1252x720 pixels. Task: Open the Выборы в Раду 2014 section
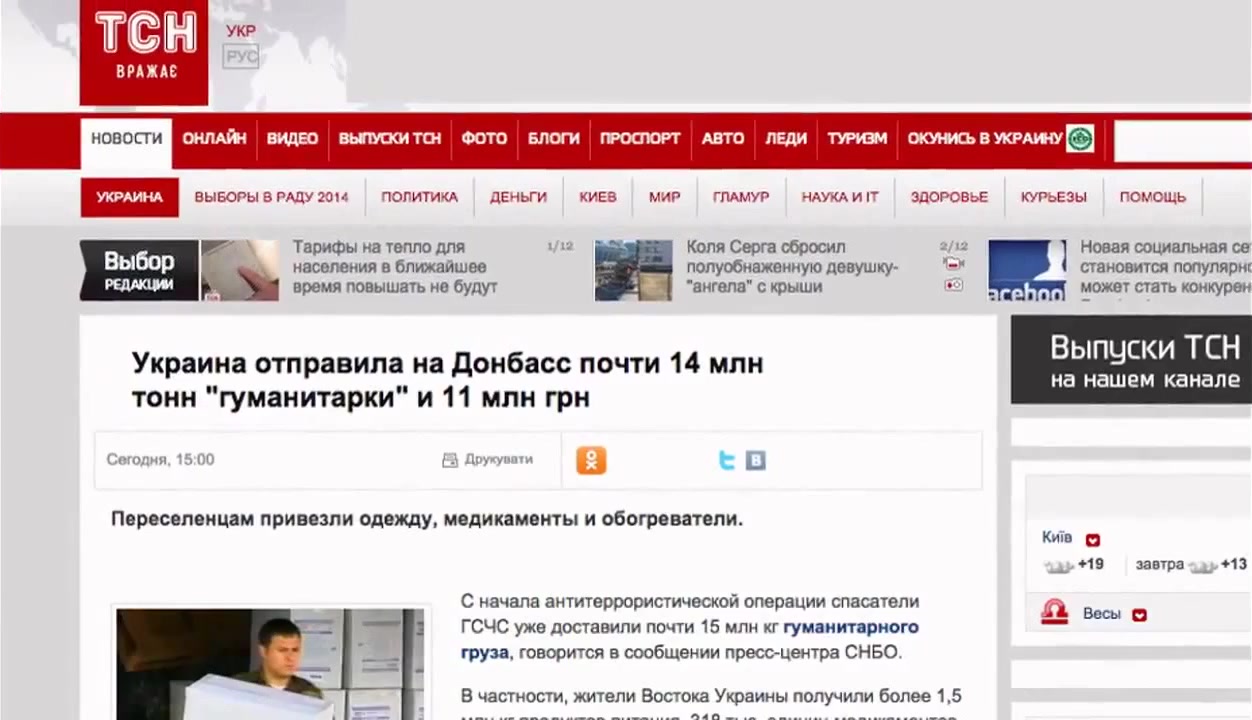click(x=271, y=197)
